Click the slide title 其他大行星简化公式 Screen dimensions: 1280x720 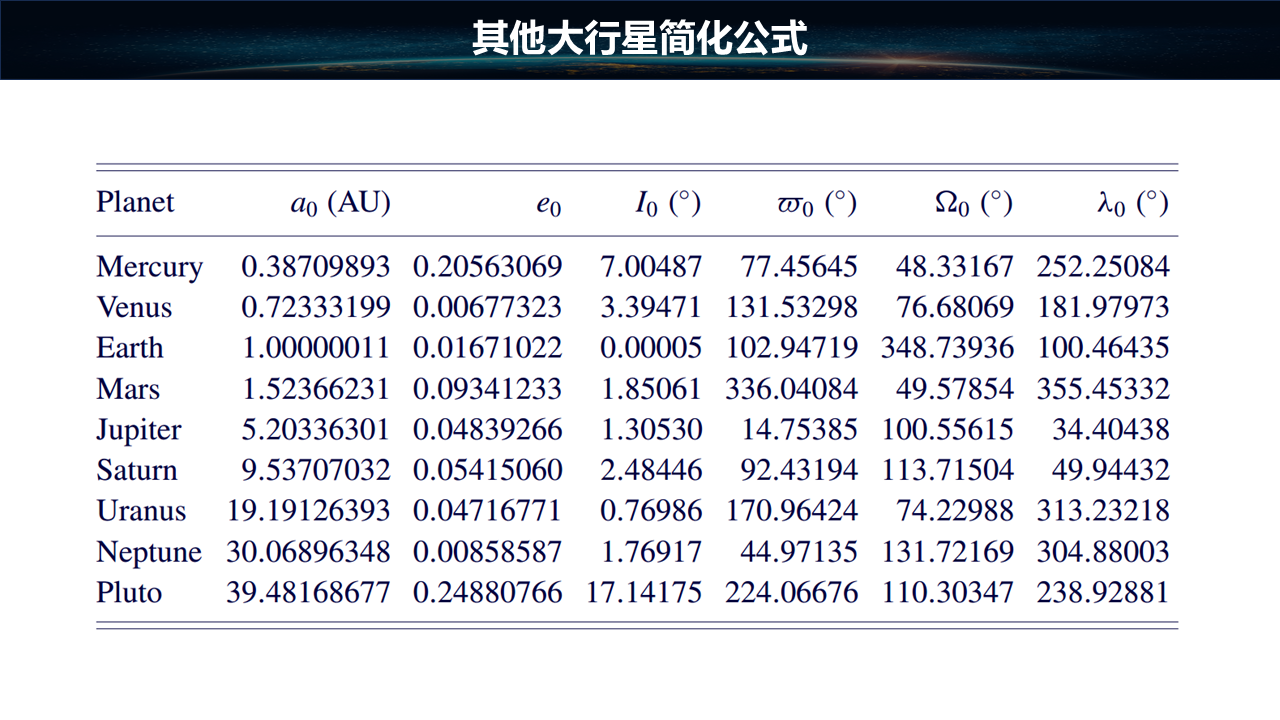click(x=640, y=40)
